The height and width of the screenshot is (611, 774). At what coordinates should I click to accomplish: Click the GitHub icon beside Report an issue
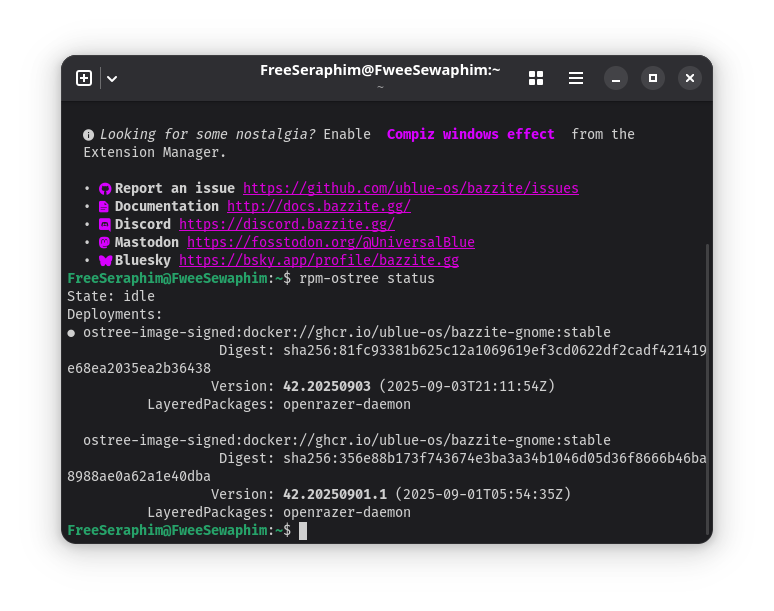[105, 189]
